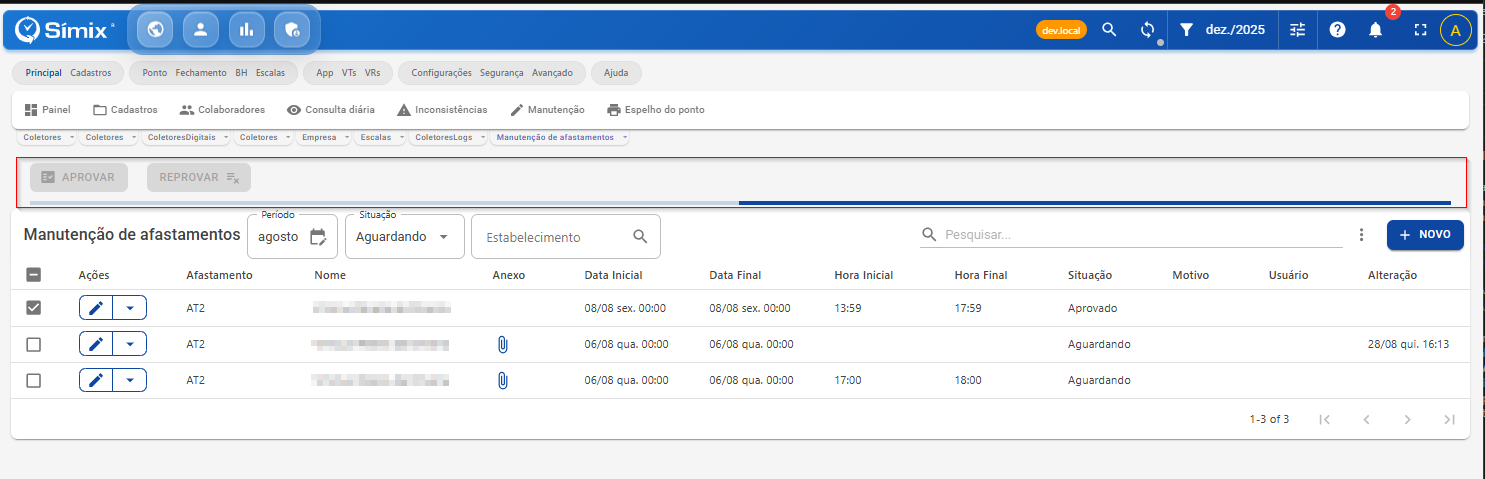
Task: Open the person module icon in the top bar
Action: coord(200,30)
